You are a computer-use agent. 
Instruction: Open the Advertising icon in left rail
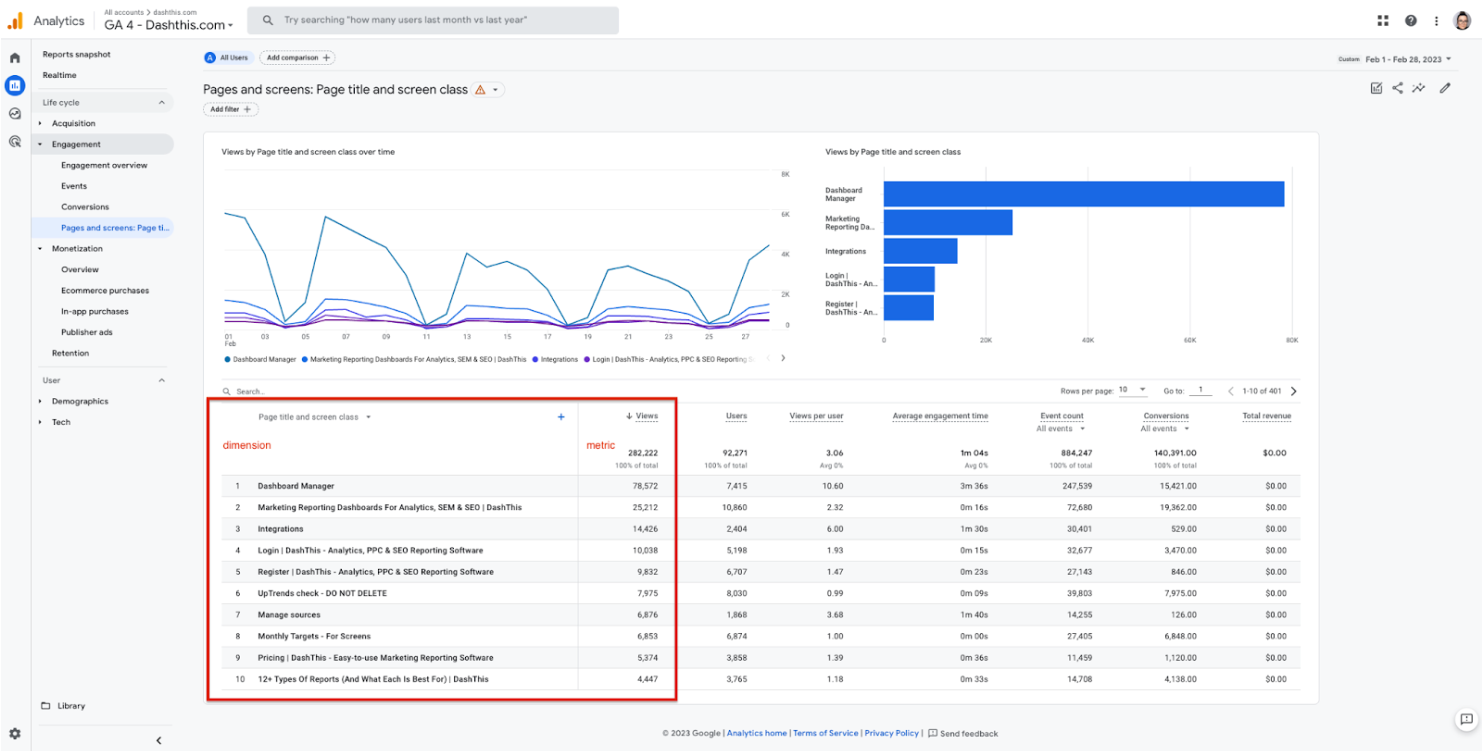pos(15,141)
